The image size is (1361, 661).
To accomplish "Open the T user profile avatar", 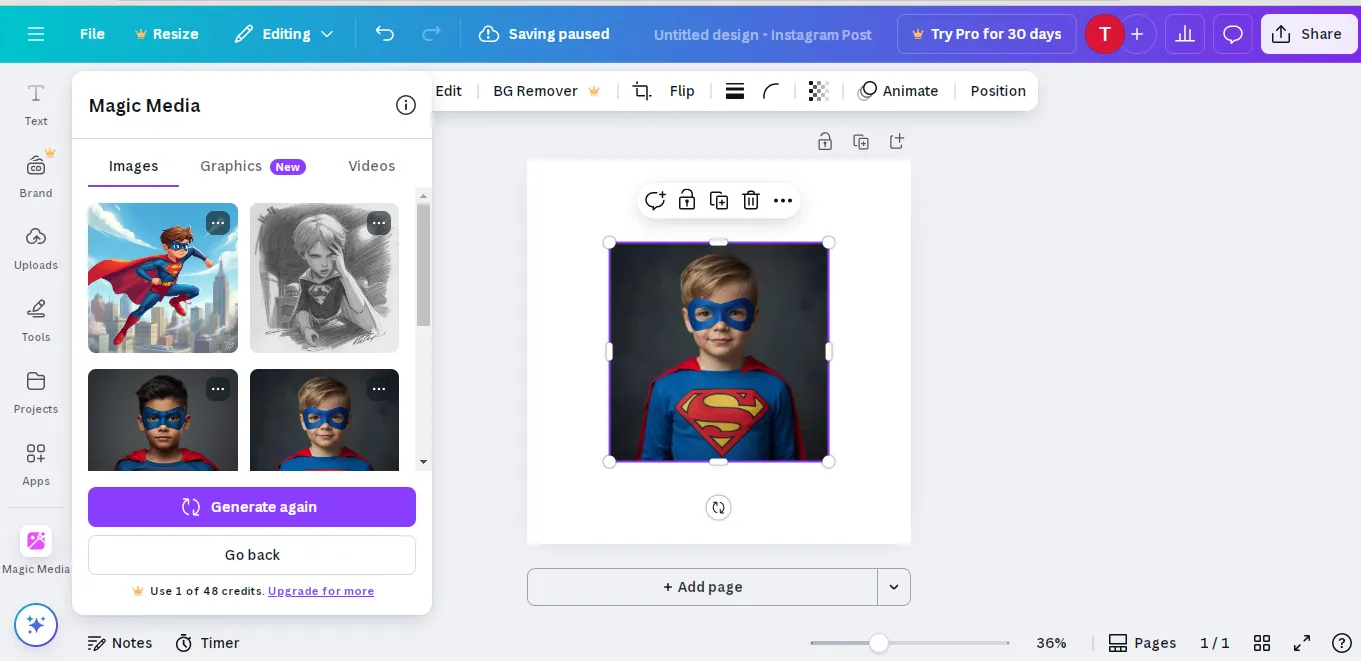I will (x=1104, y=34).
